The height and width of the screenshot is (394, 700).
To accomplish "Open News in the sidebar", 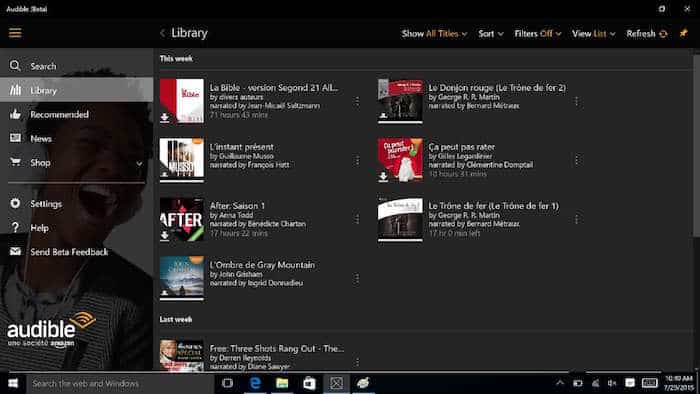I will point(76,138).
